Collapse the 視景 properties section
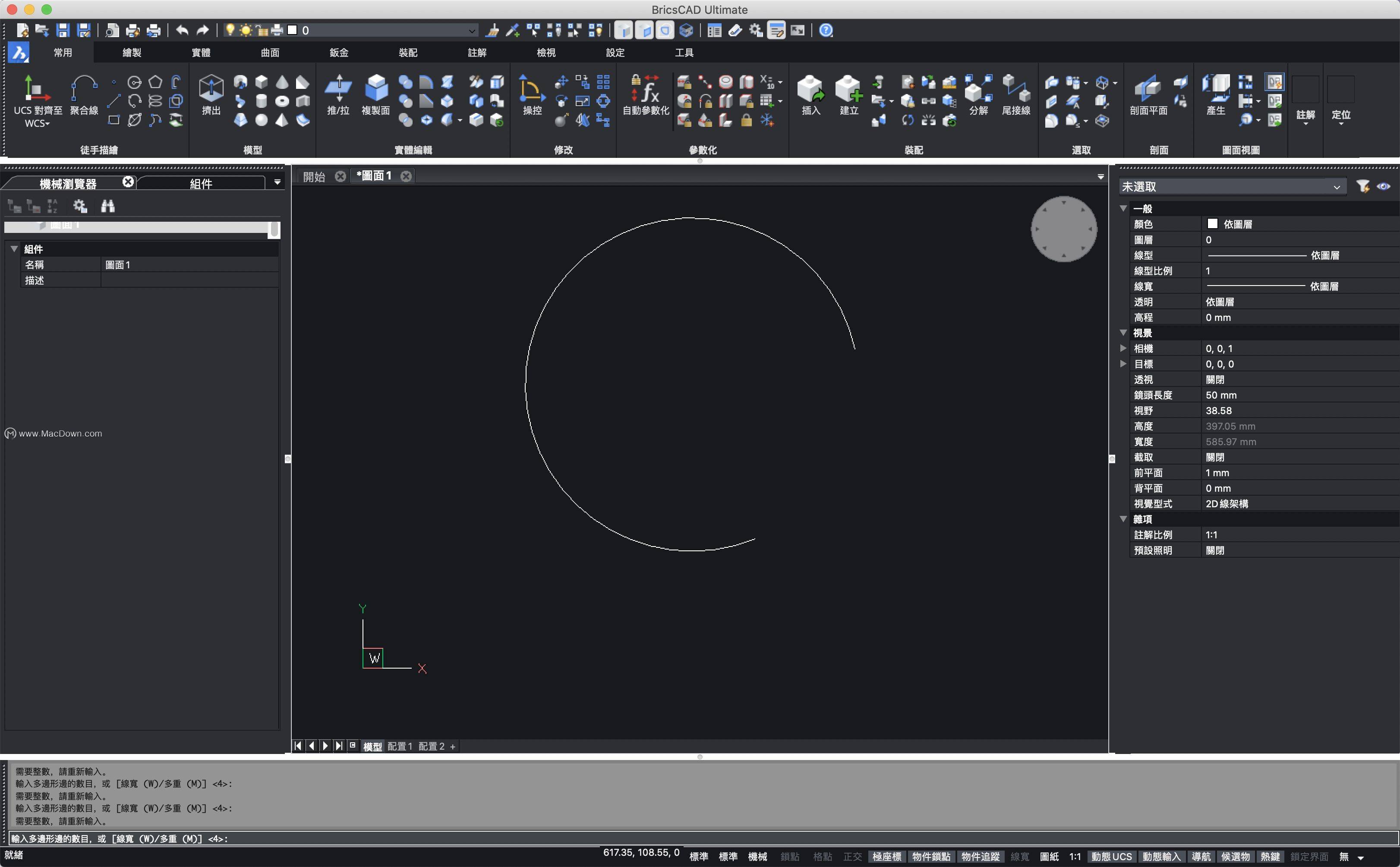 [x=1123, y=333]
